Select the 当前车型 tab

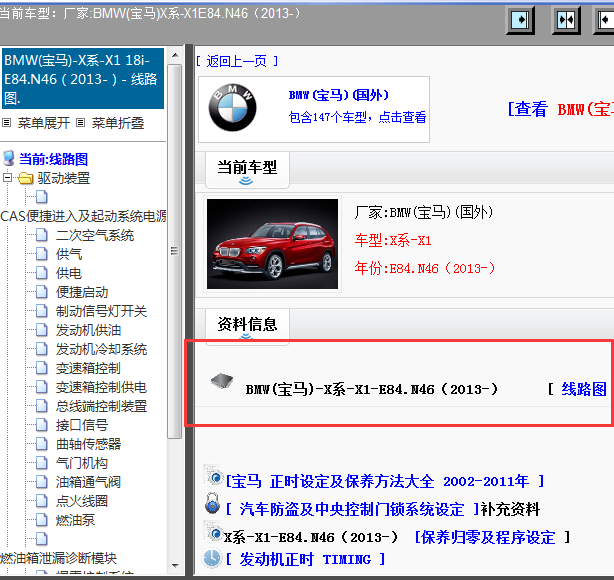click(247, 170)
